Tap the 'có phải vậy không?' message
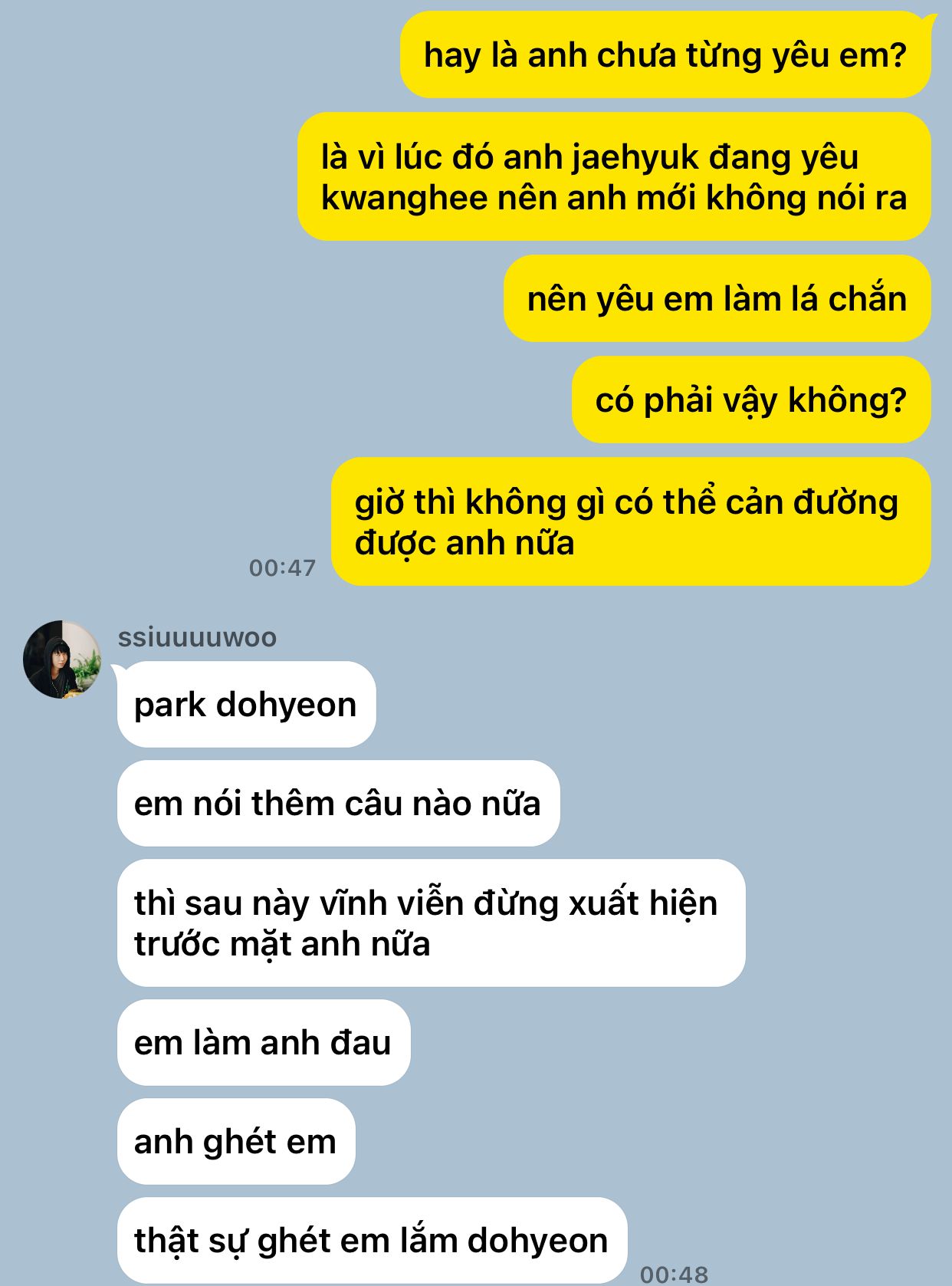The width and height of the screenshot is (952, 1286). (751, 400)
